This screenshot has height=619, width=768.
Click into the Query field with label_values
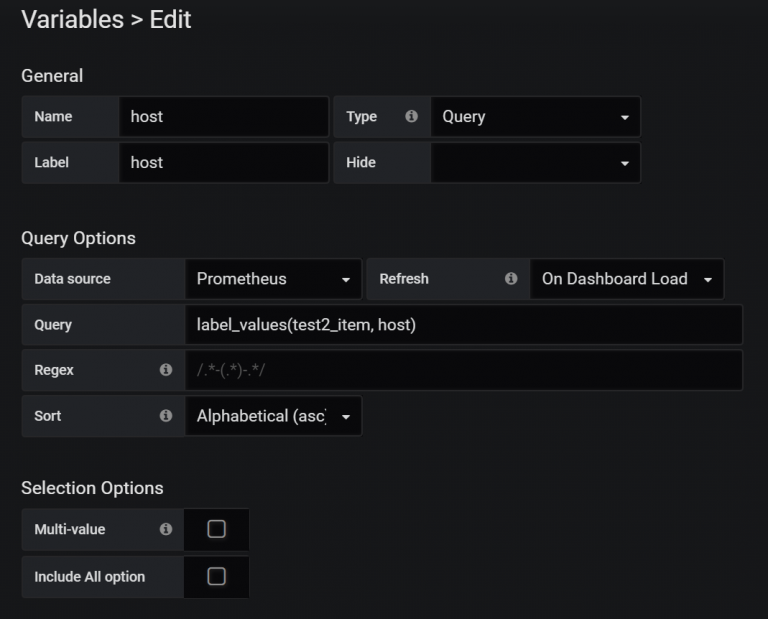(x=463, y=325)
